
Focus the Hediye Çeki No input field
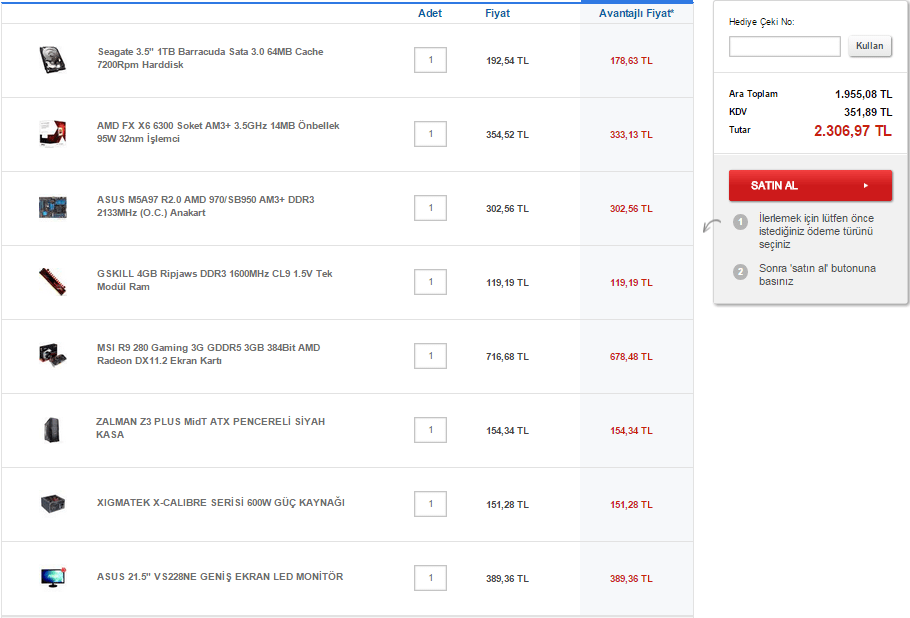pyautogui.click(x=785, y=46)
